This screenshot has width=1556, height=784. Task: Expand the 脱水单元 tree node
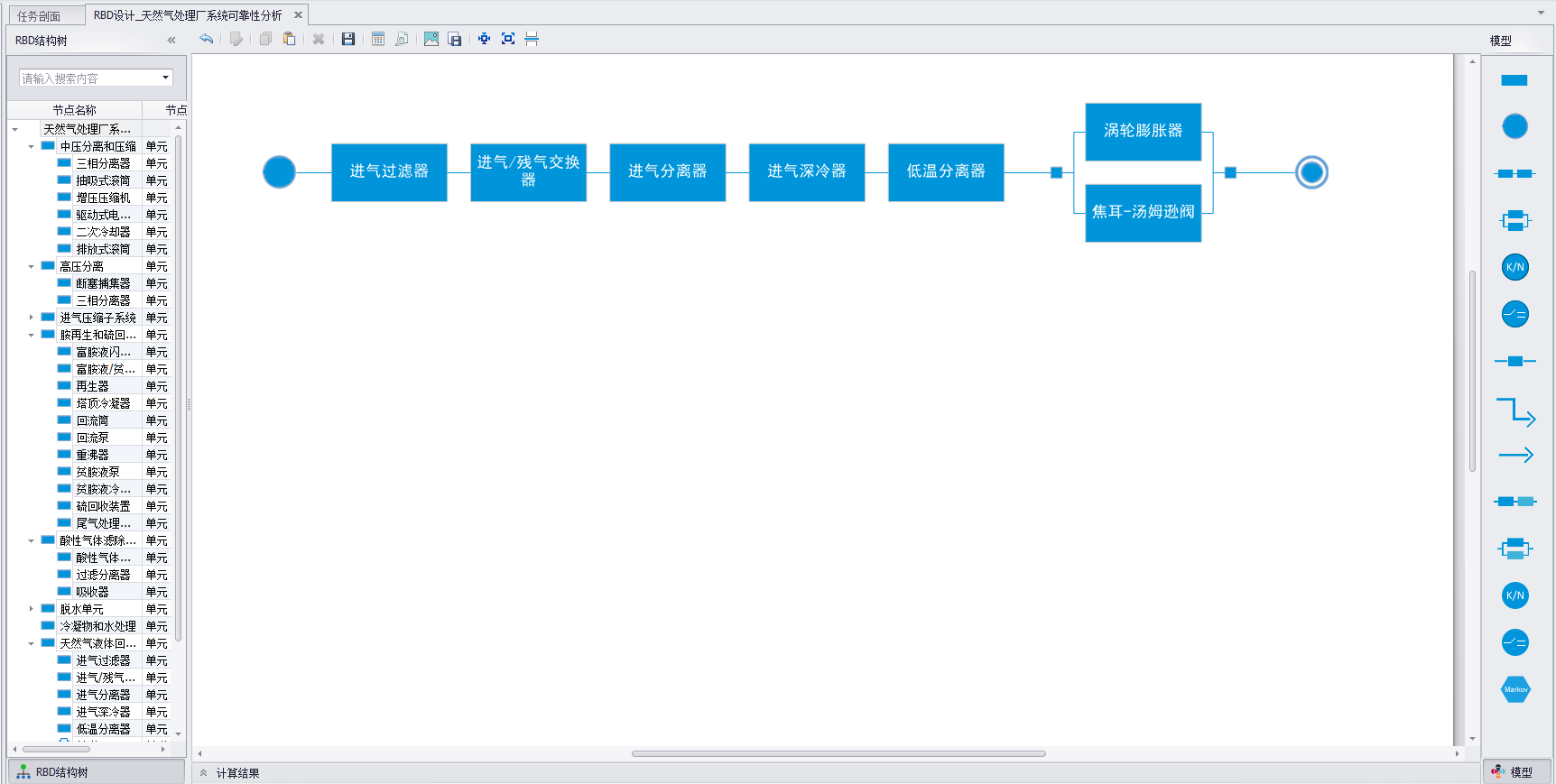coord(31,609)
